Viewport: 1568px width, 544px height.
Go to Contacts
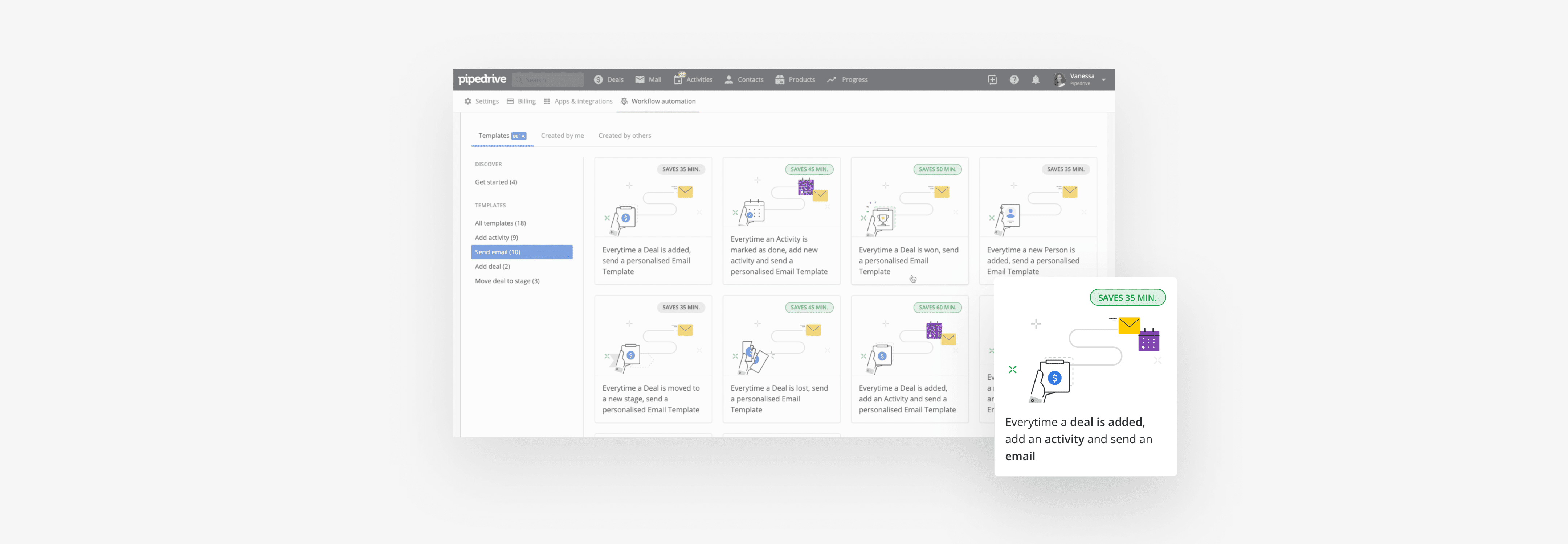[x=744, y=80]
